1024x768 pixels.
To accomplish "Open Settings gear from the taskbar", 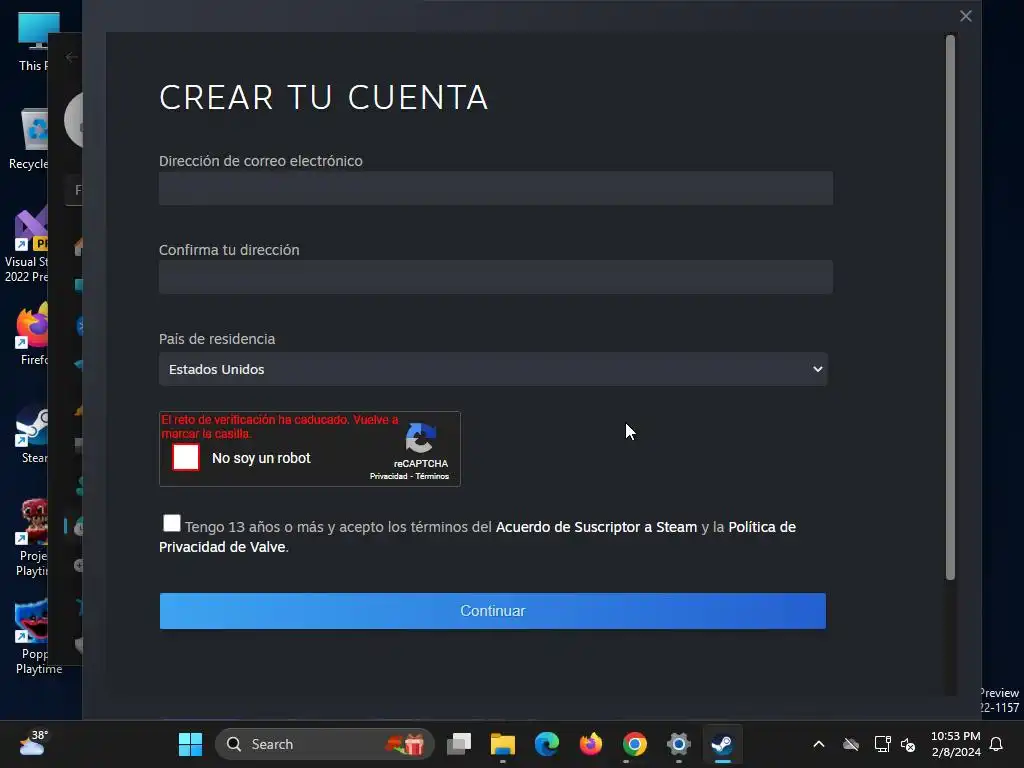I will pyautogui.click(x=679, y=744).
